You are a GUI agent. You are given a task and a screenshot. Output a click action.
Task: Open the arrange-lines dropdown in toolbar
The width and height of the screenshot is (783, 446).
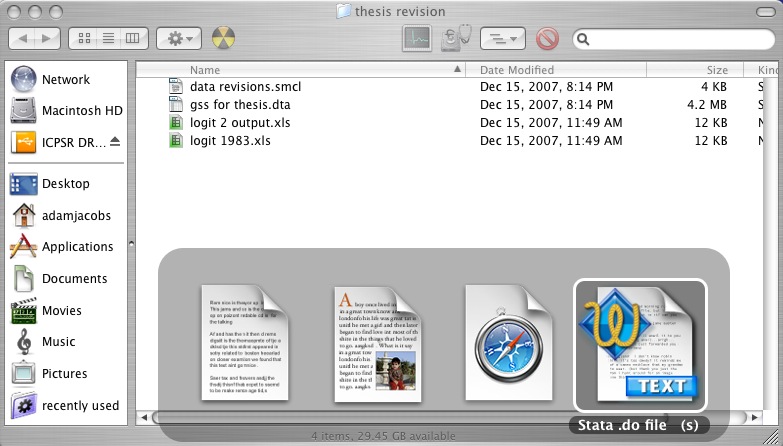point(503,39)
